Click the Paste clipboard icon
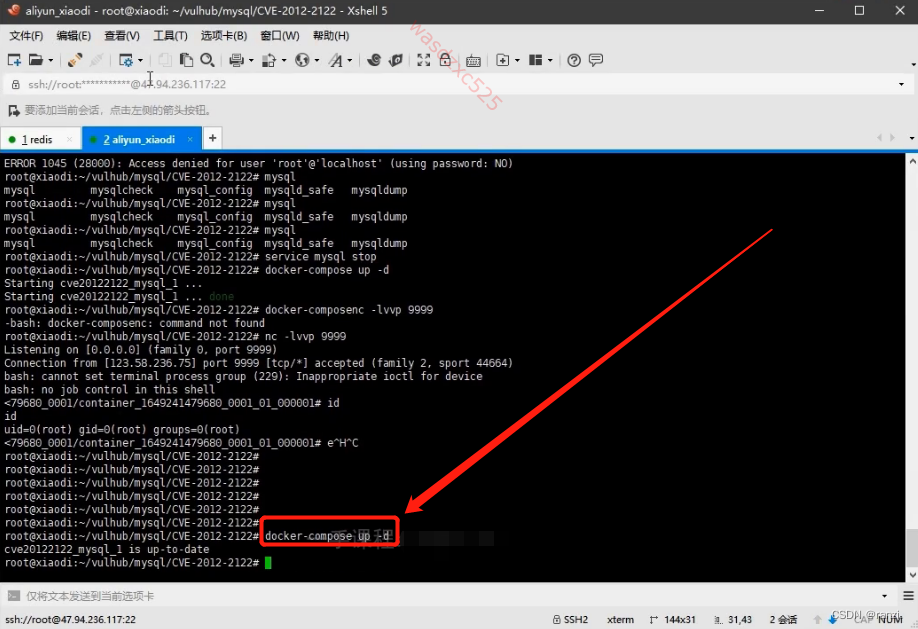 [186, 60]
